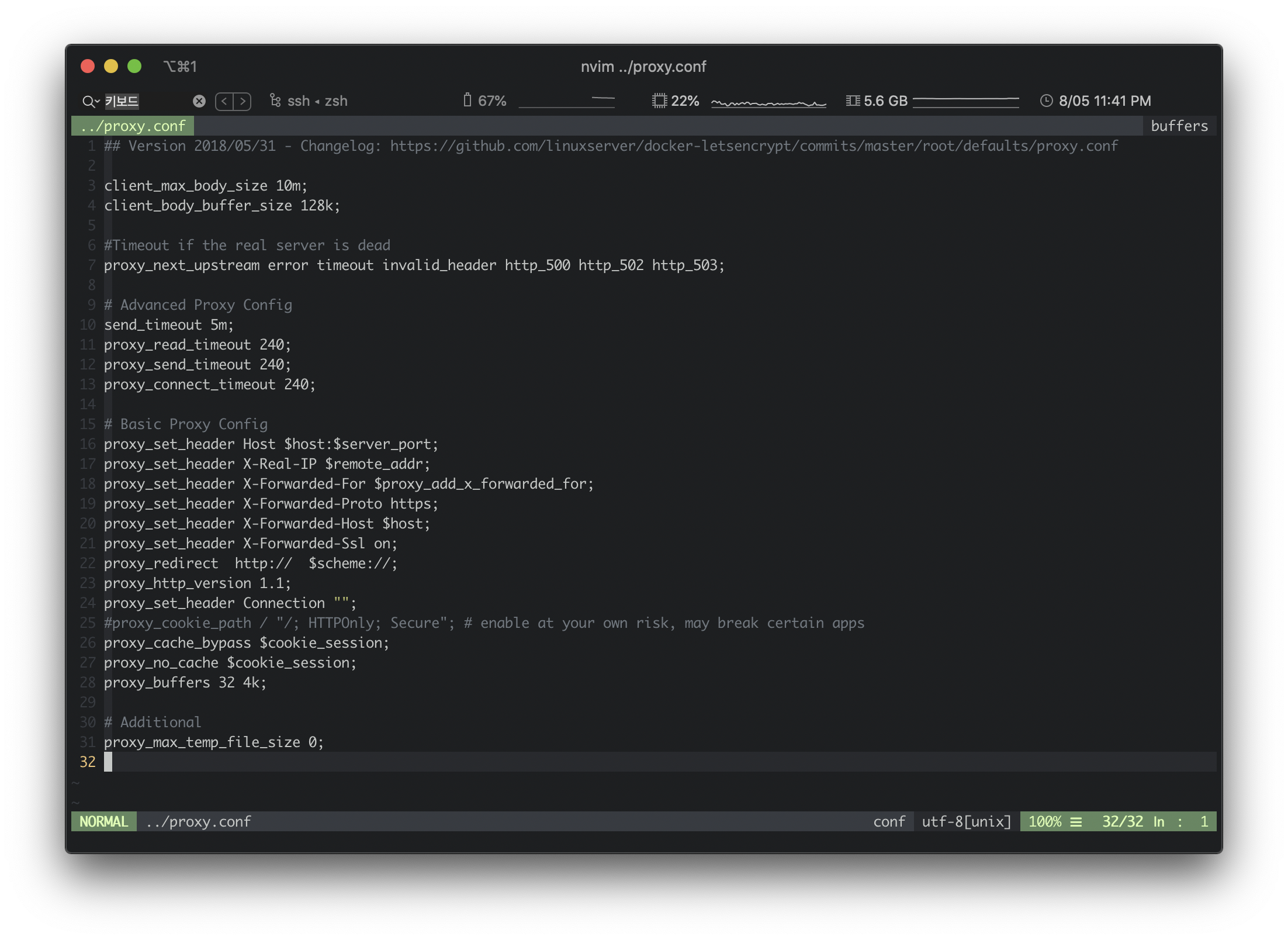Click the battery status icon
This screenshot has width=1288, height=940.
click(x=467, y=101)
